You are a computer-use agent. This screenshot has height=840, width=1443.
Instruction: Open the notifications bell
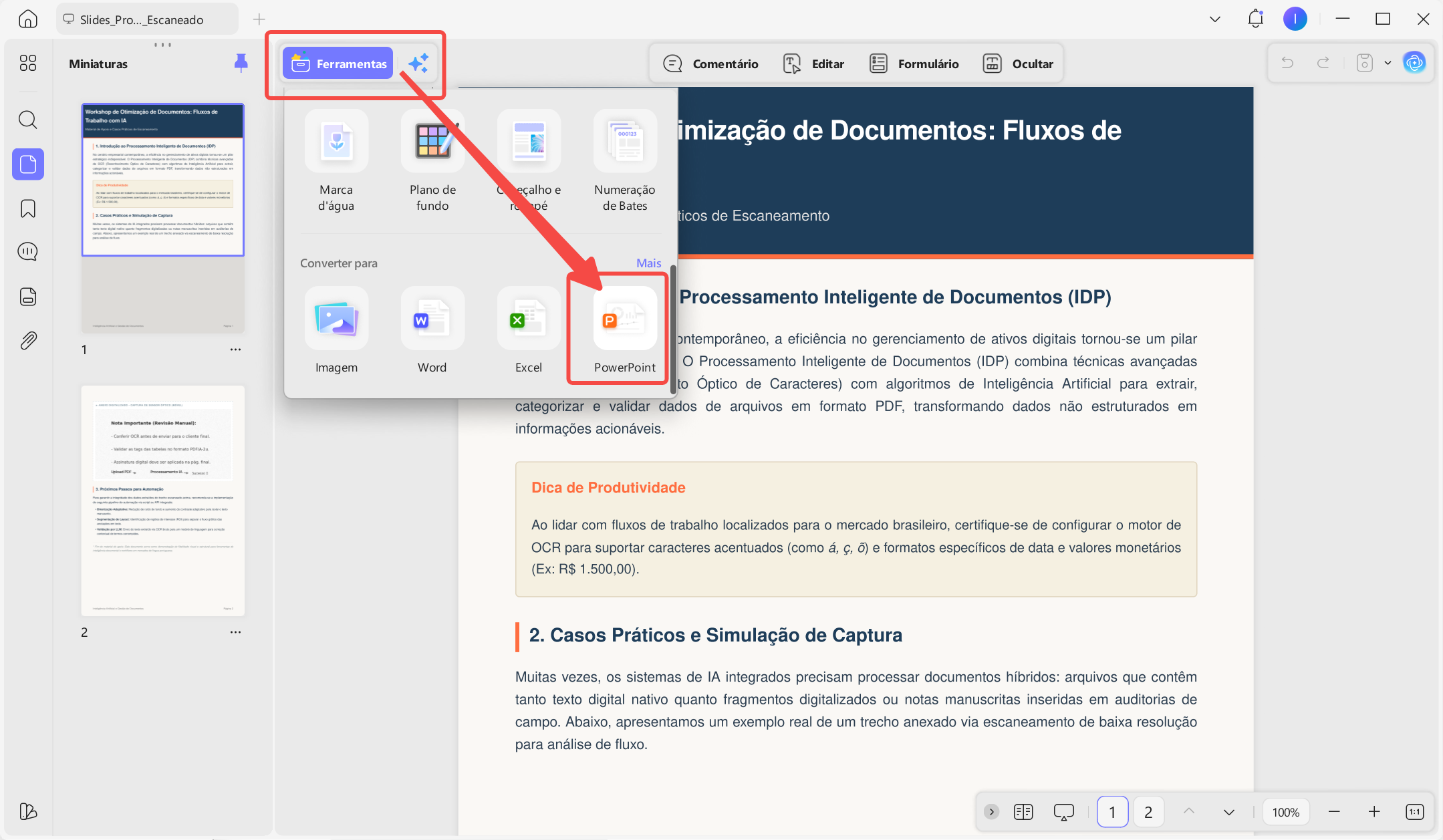coord(1255,19)
